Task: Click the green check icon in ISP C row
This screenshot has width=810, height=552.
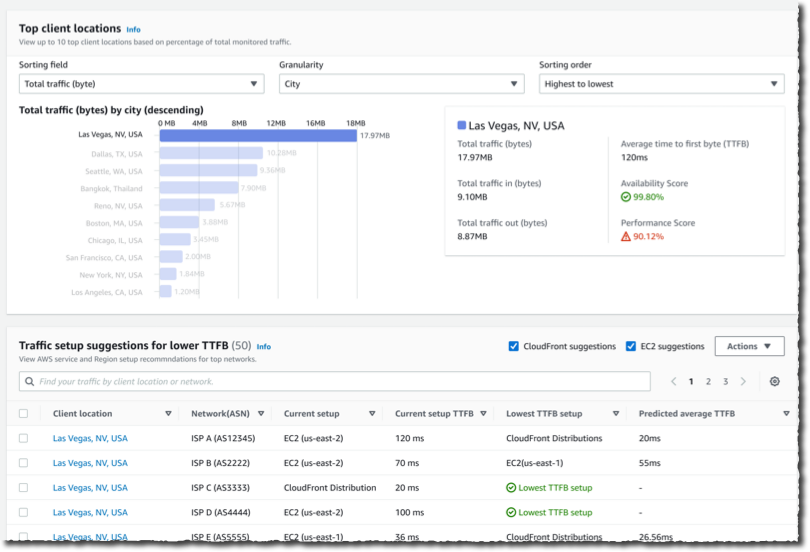Action: pos(511,488)
